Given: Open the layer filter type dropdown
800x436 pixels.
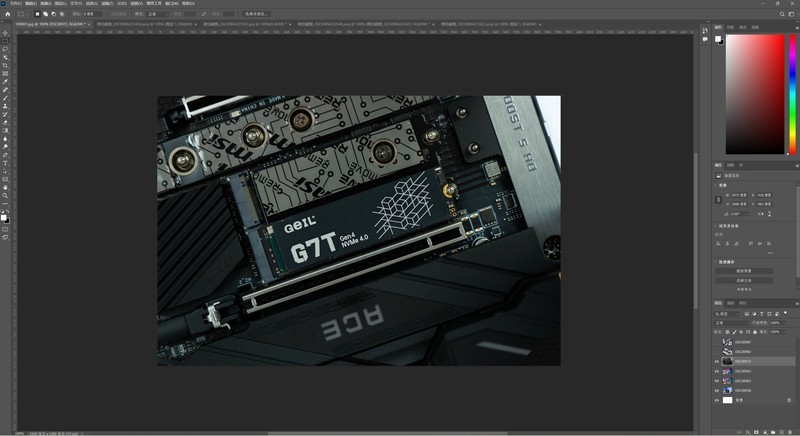Looking at the screenshot, I should 727,314.
